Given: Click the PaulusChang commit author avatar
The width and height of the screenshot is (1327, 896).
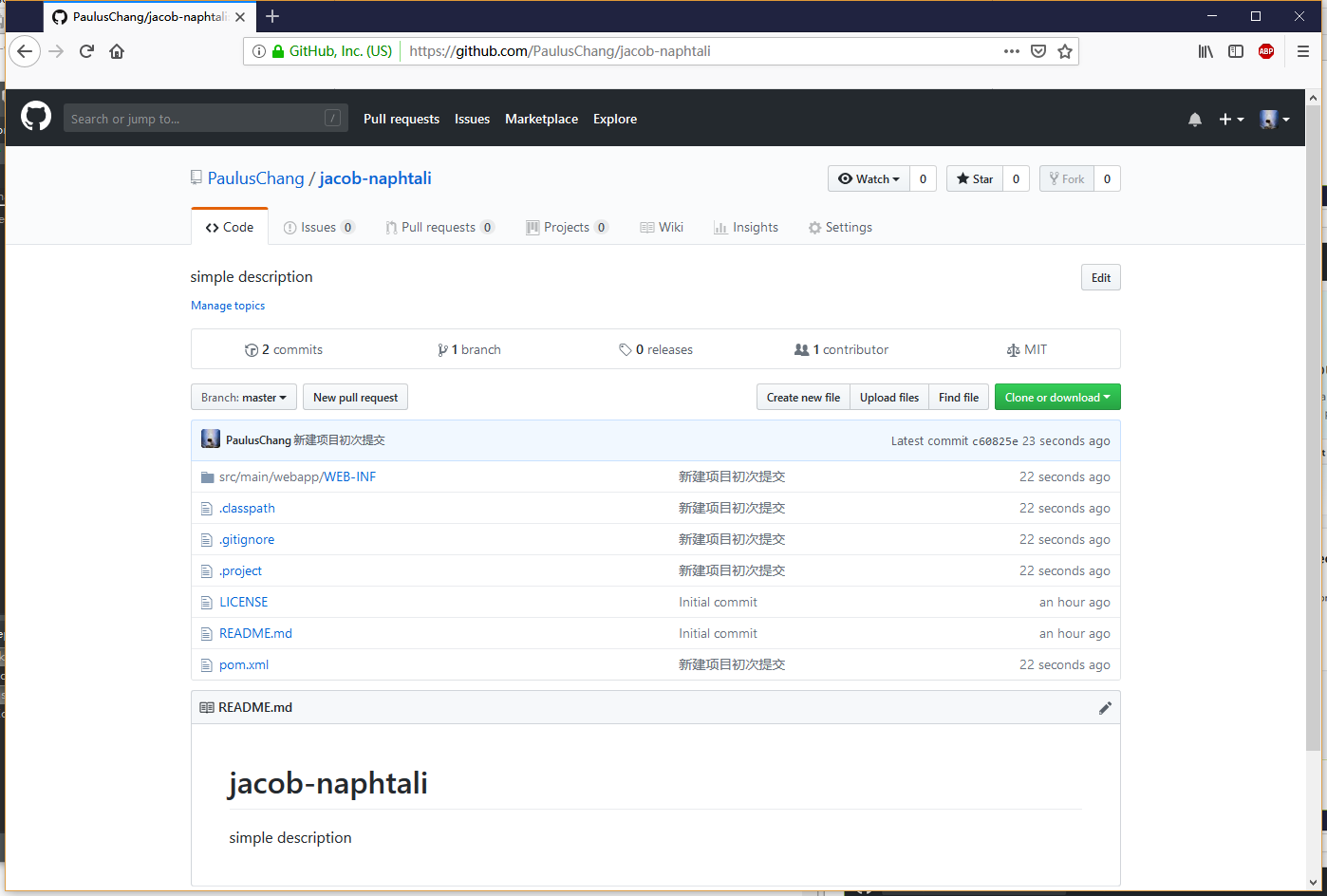Looking at the screenshot, I should click(211, 439).
